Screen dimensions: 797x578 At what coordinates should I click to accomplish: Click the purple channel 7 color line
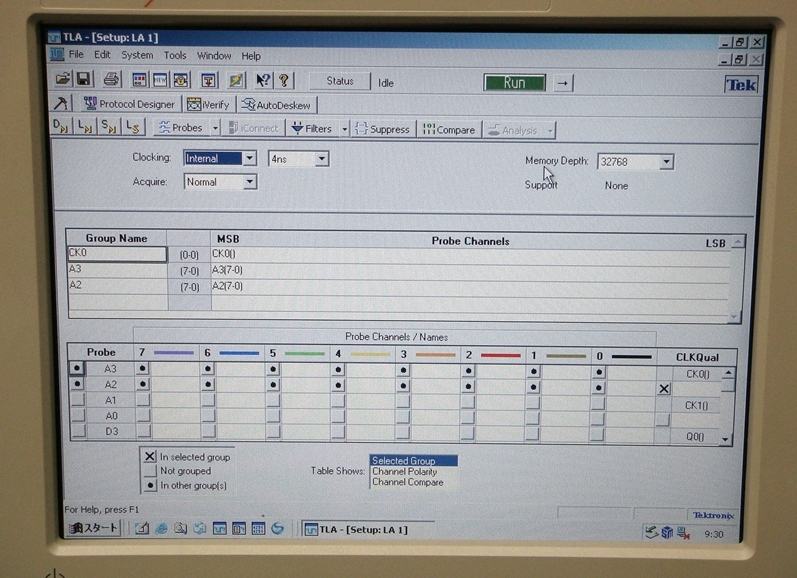click(173, 353)
